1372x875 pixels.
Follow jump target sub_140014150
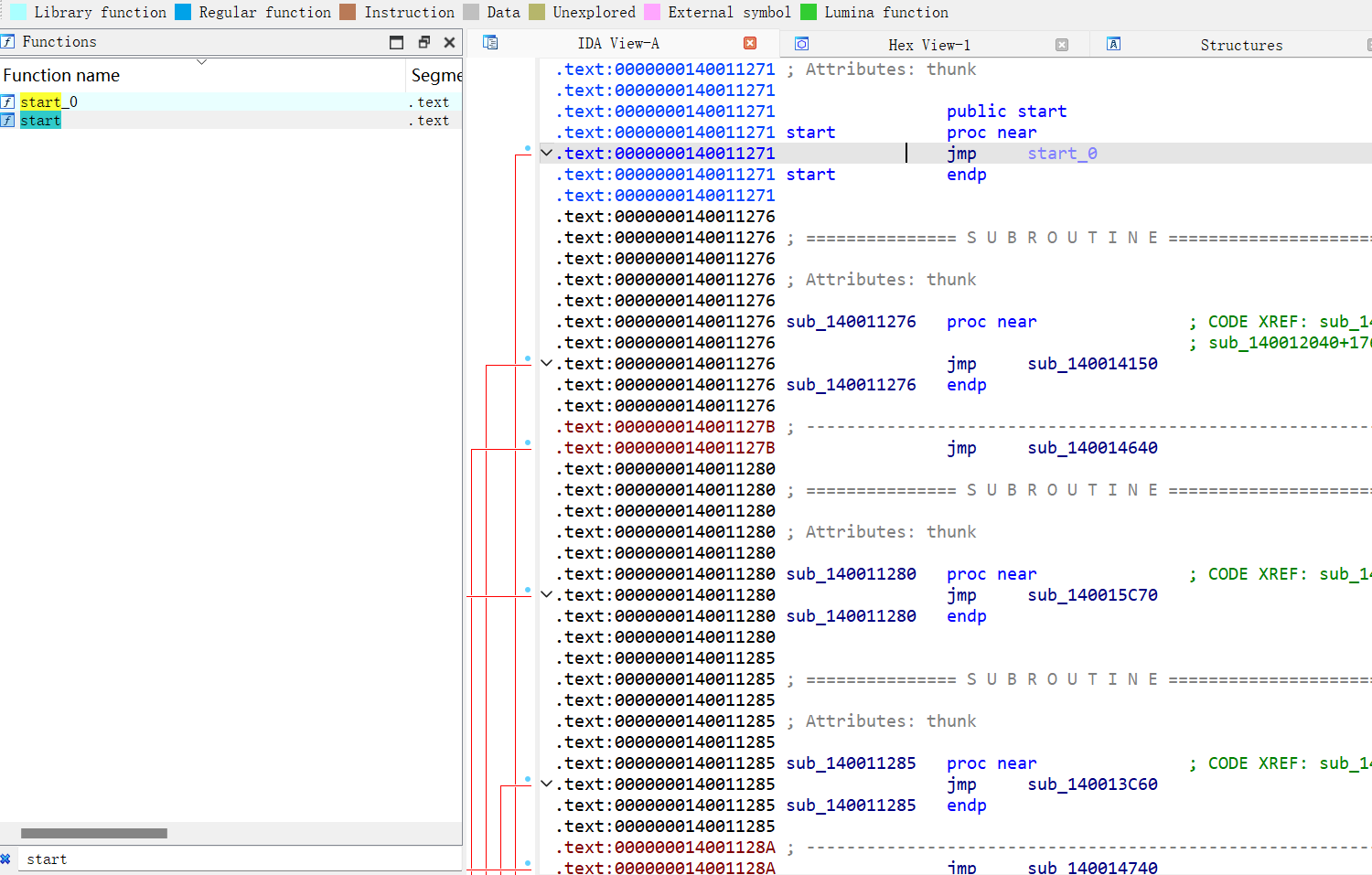click(x=1092, y=364)
